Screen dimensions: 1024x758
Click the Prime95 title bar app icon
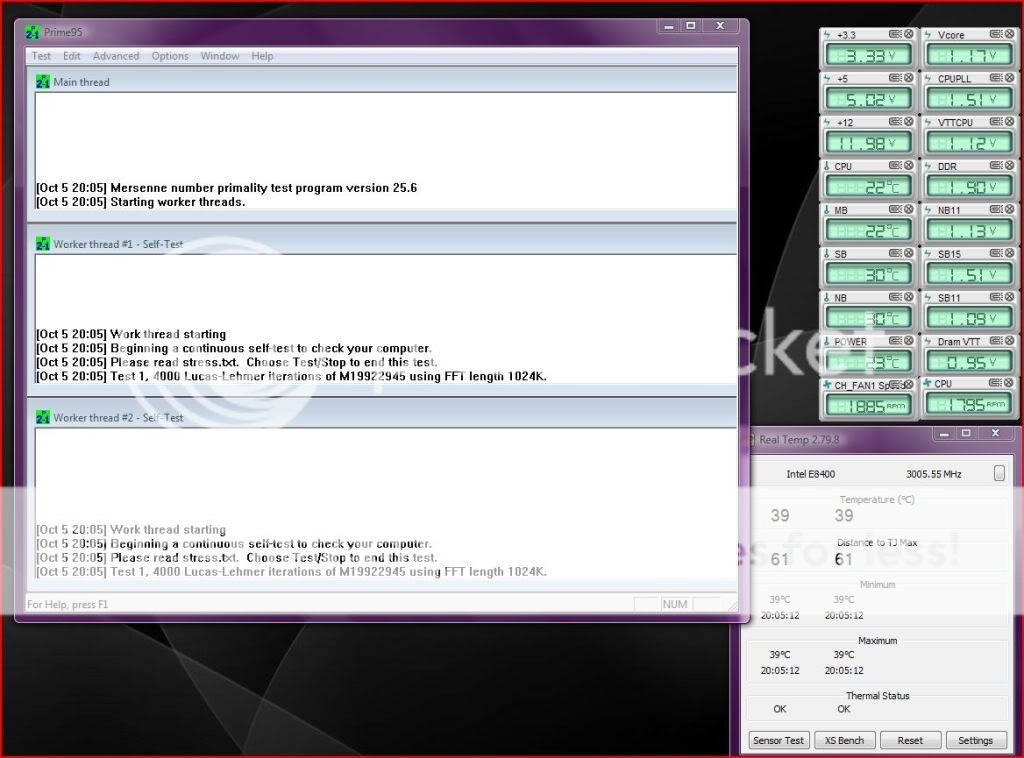(x=32, y=31)
